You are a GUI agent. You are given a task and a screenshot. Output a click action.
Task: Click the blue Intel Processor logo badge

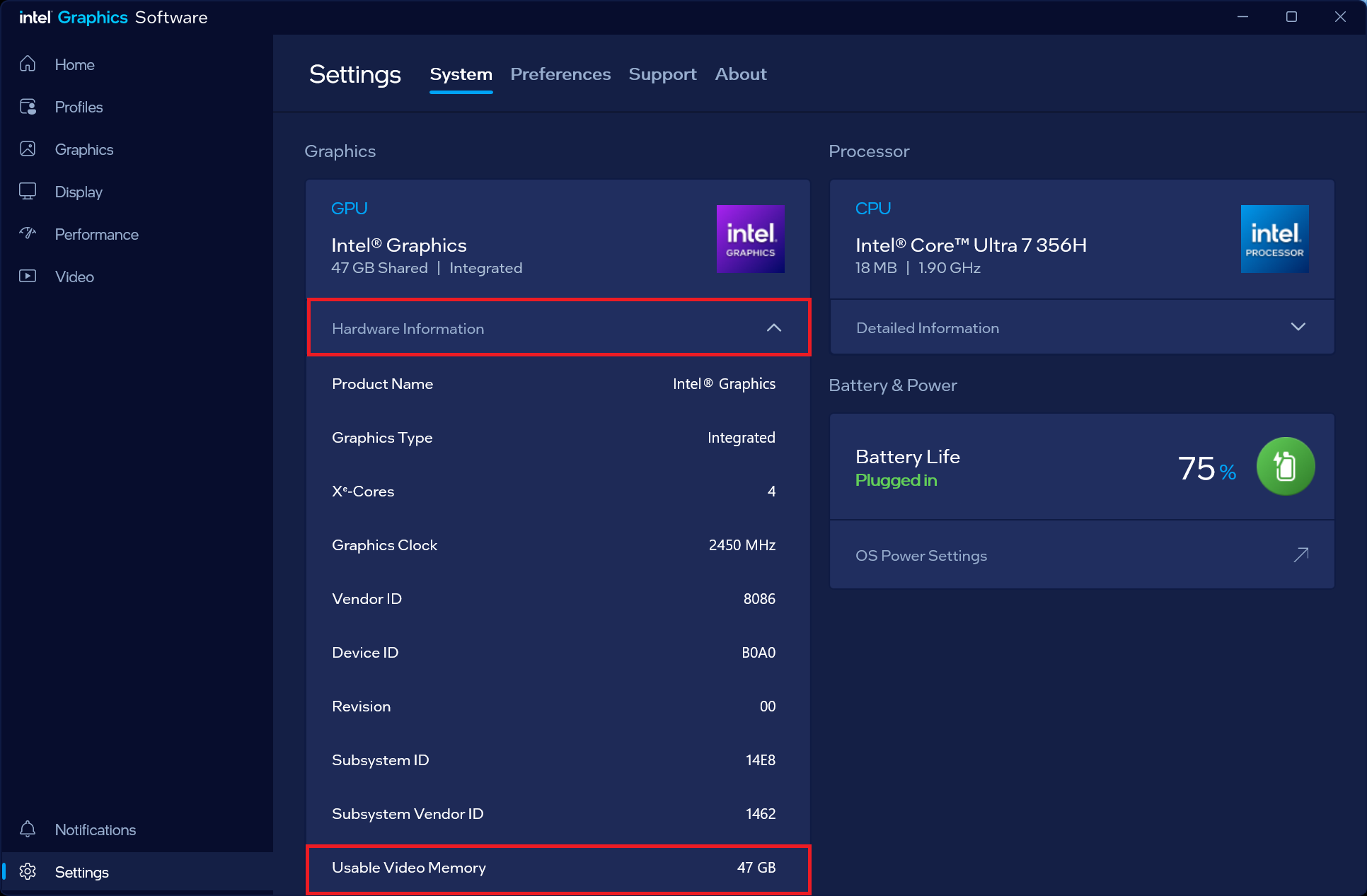pyautogui.click(x=1275, y=239)
